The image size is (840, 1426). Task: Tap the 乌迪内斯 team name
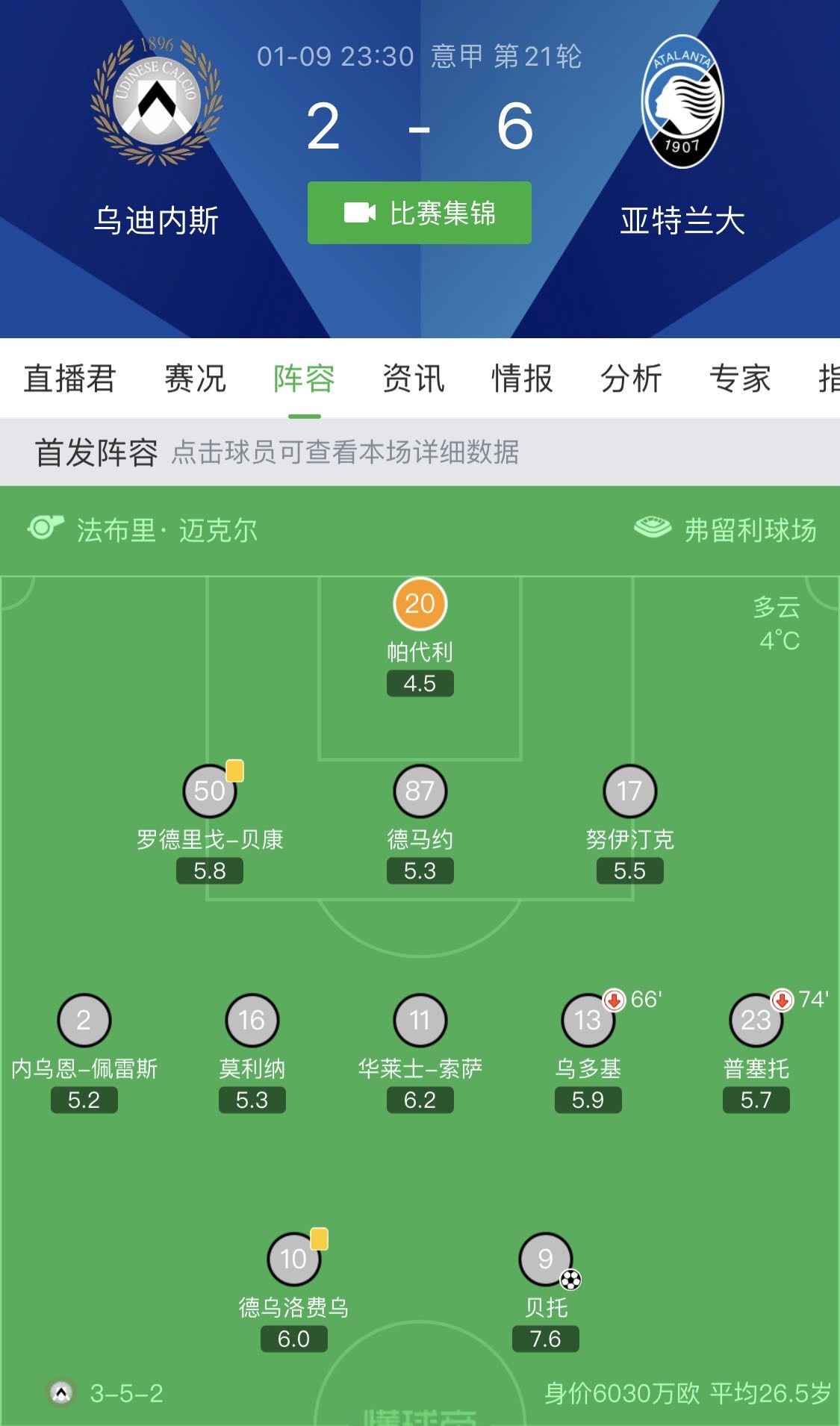(x=156, y=221)
